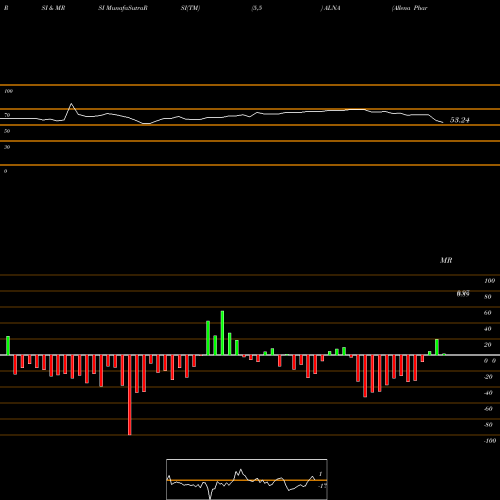Click the -40 label on MR right axis
The height and width of the screenshot is (500, 500).
(x=488, y=393)
